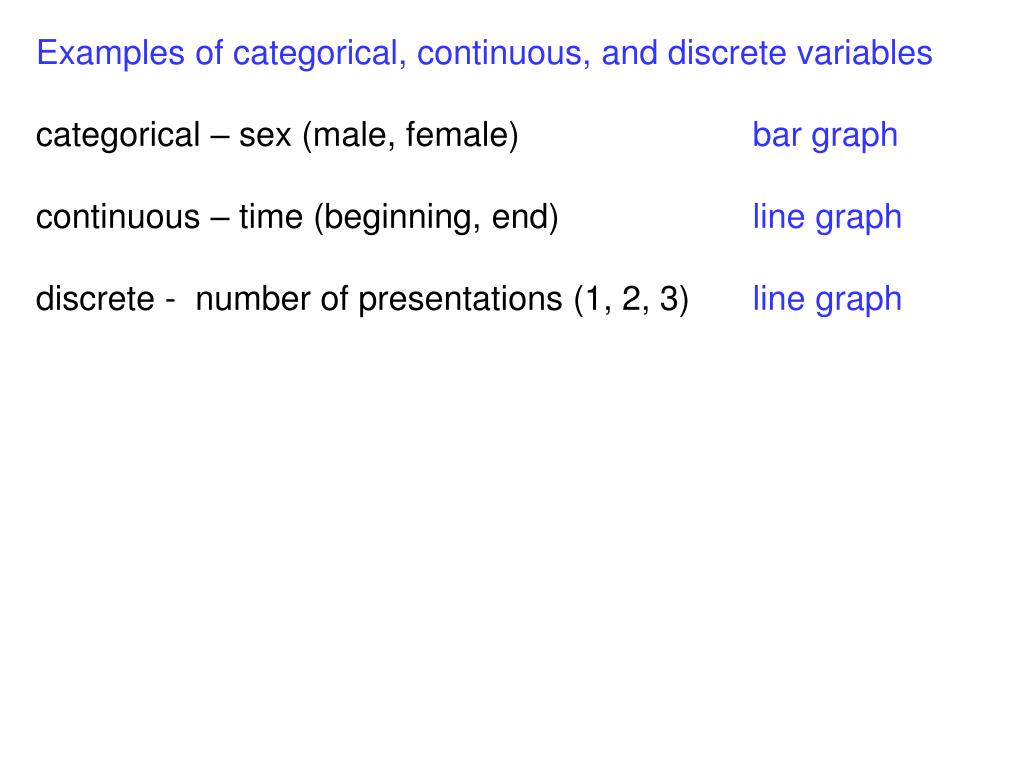Click the word "female)" in the first row
The height and width of the screenshot is (768, 1024).
[x=462, y=136]
